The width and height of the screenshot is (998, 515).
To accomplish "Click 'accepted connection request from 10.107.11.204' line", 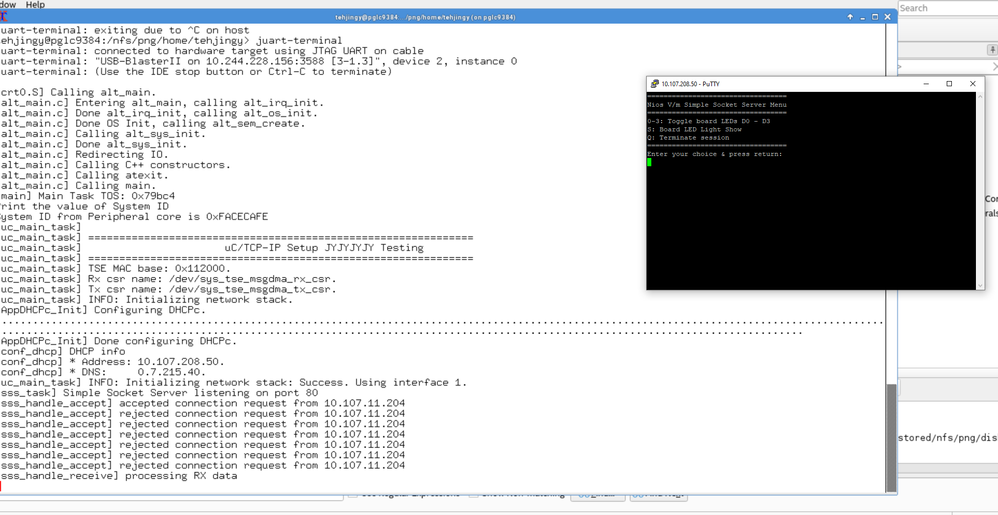I will [x=202, y=404].
